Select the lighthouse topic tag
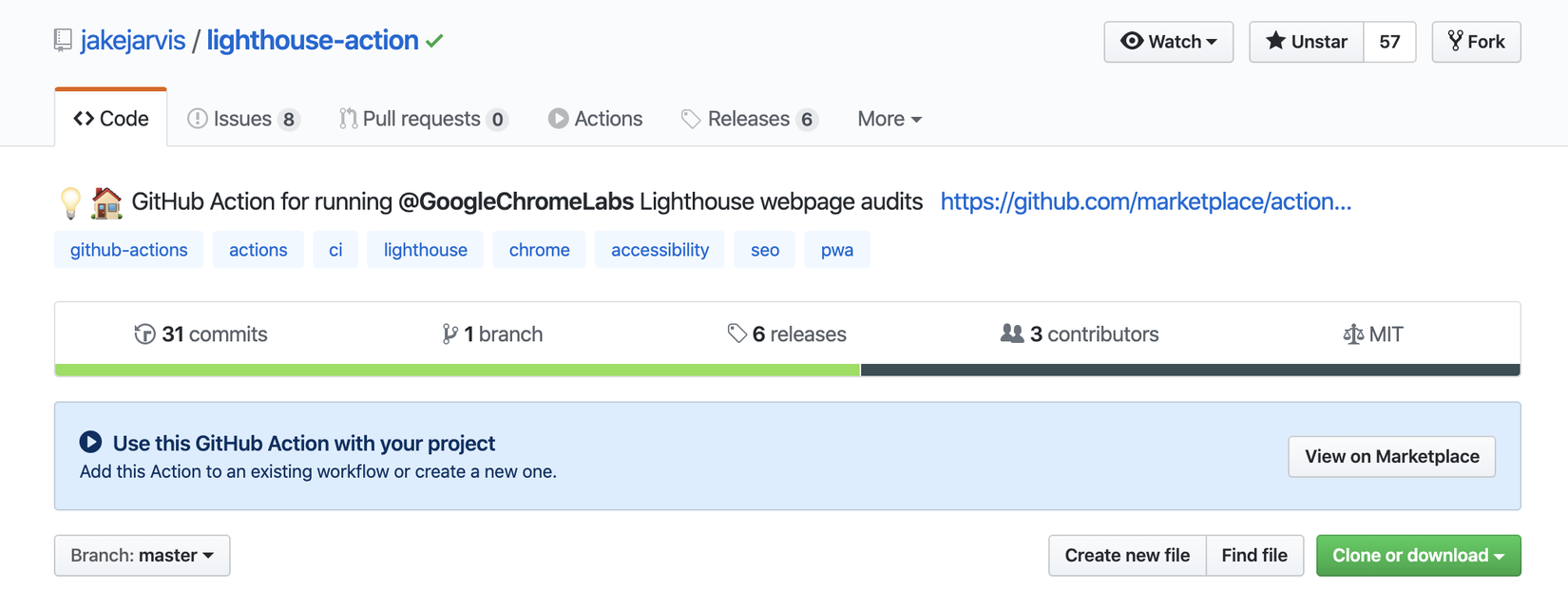The image size is (1568, 590). coord(425,250)
